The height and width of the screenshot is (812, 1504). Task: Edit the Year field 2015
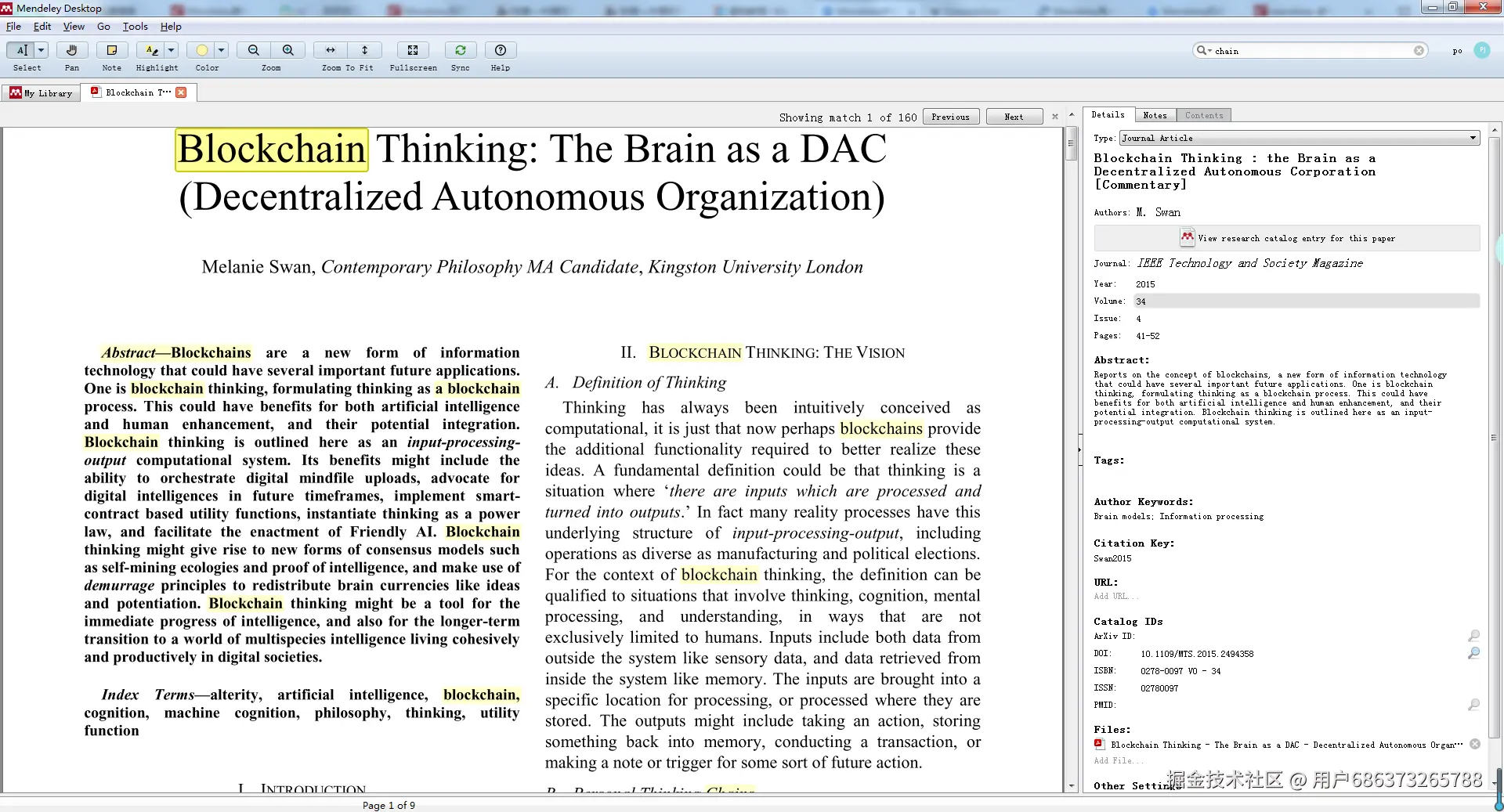[1145, 284]
